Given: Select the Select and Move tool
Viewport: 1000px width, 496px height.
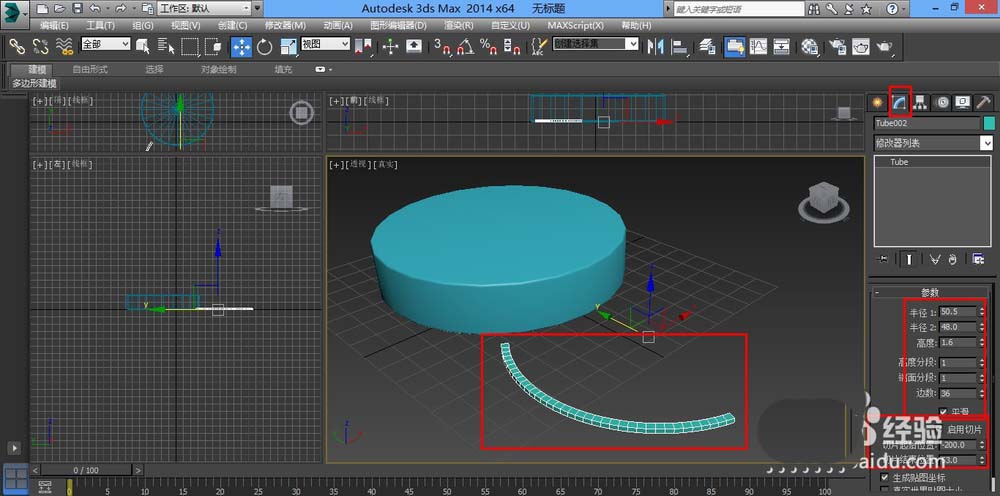Looking at the screenshot, I should [x=241, y=47].
